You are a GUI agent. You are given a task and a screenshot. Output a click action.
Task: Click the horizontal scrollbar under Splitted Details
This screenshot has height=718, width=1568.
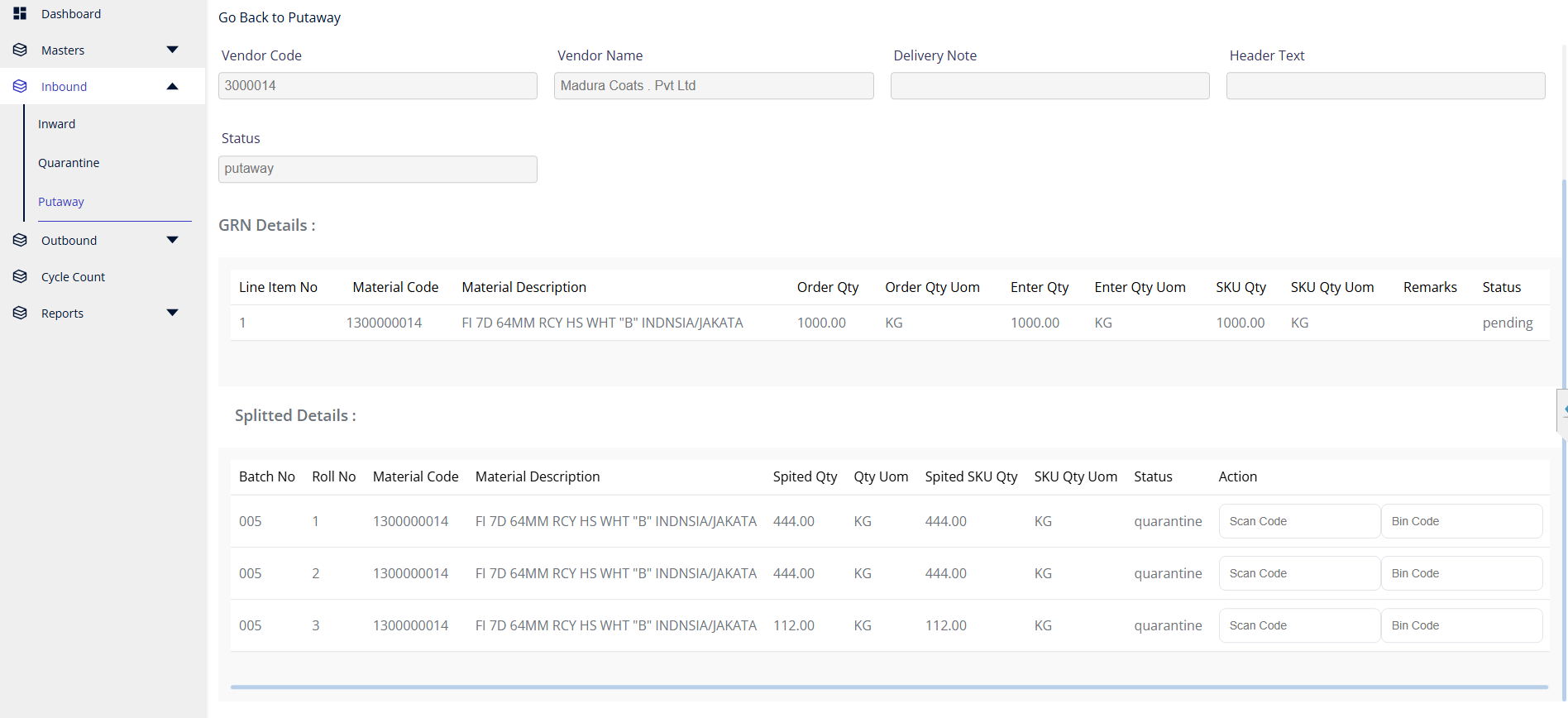(888, 687)
